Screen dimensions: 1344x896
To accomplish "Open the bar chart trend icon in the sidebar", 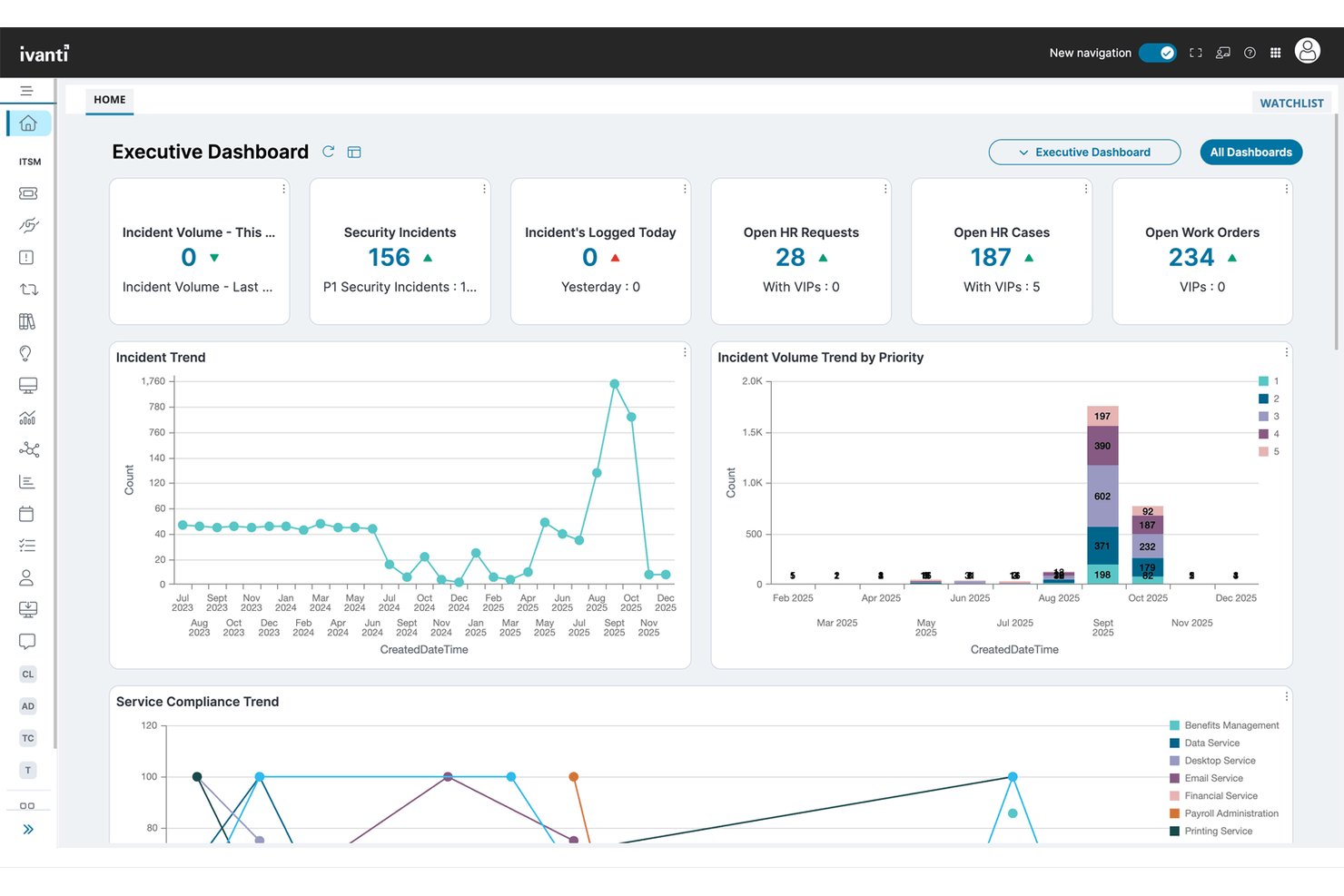I will 27,418.
